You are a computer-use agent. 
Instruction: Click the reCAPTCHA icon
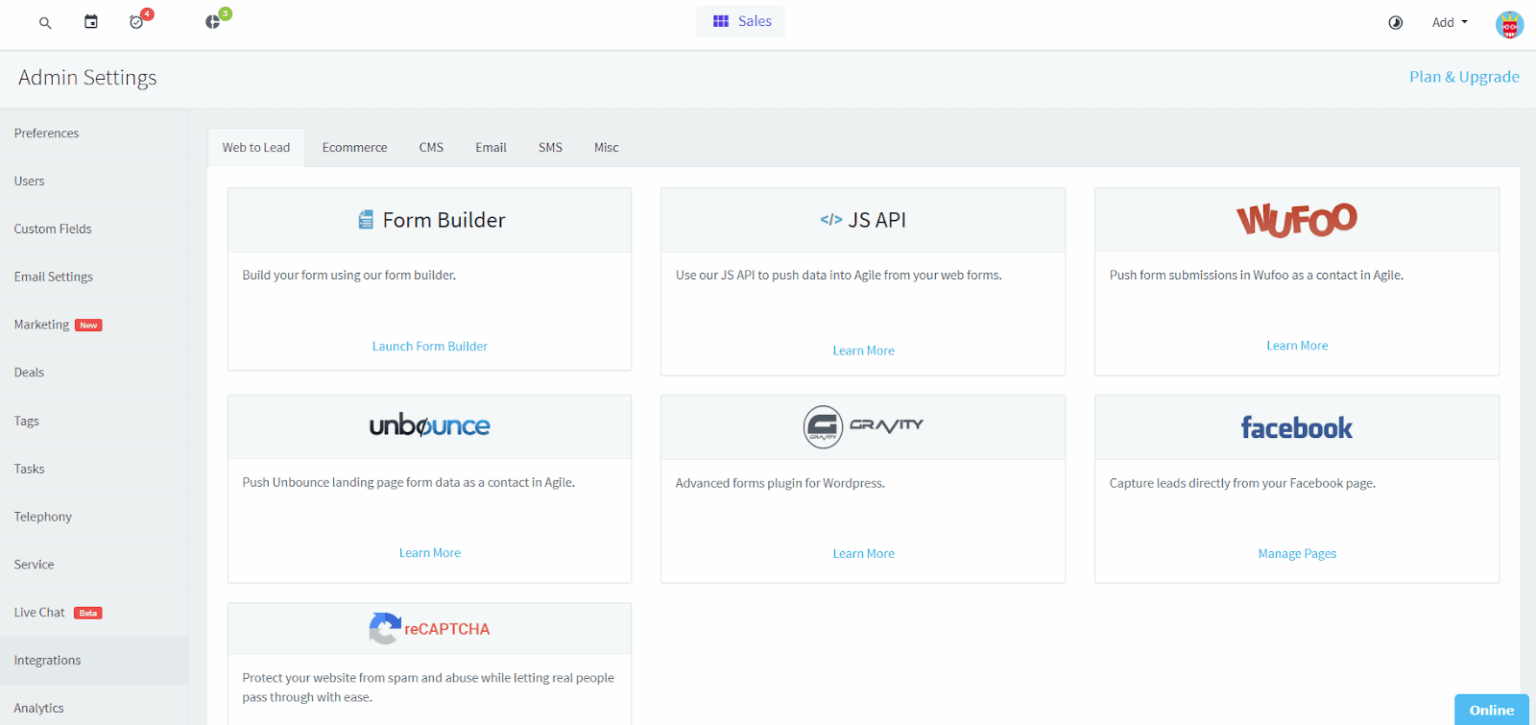tap(385, 629)
